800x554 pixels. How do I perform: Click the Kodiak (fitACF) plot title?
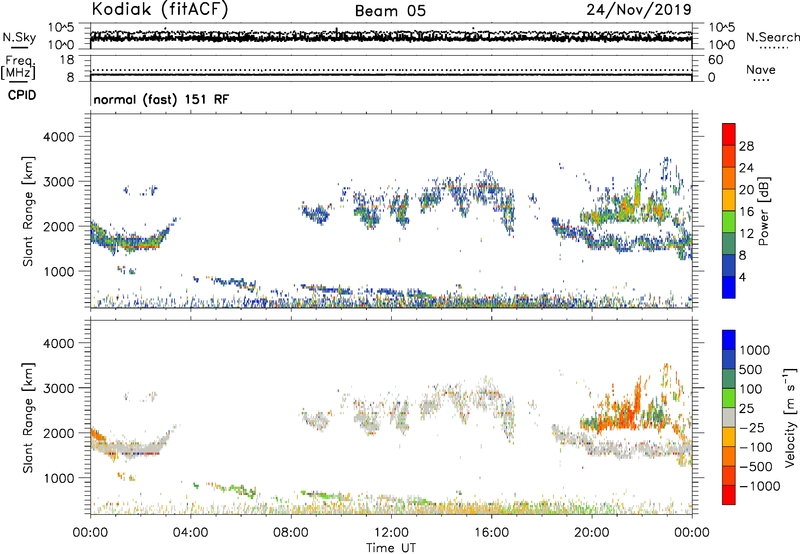pos(160,9)
